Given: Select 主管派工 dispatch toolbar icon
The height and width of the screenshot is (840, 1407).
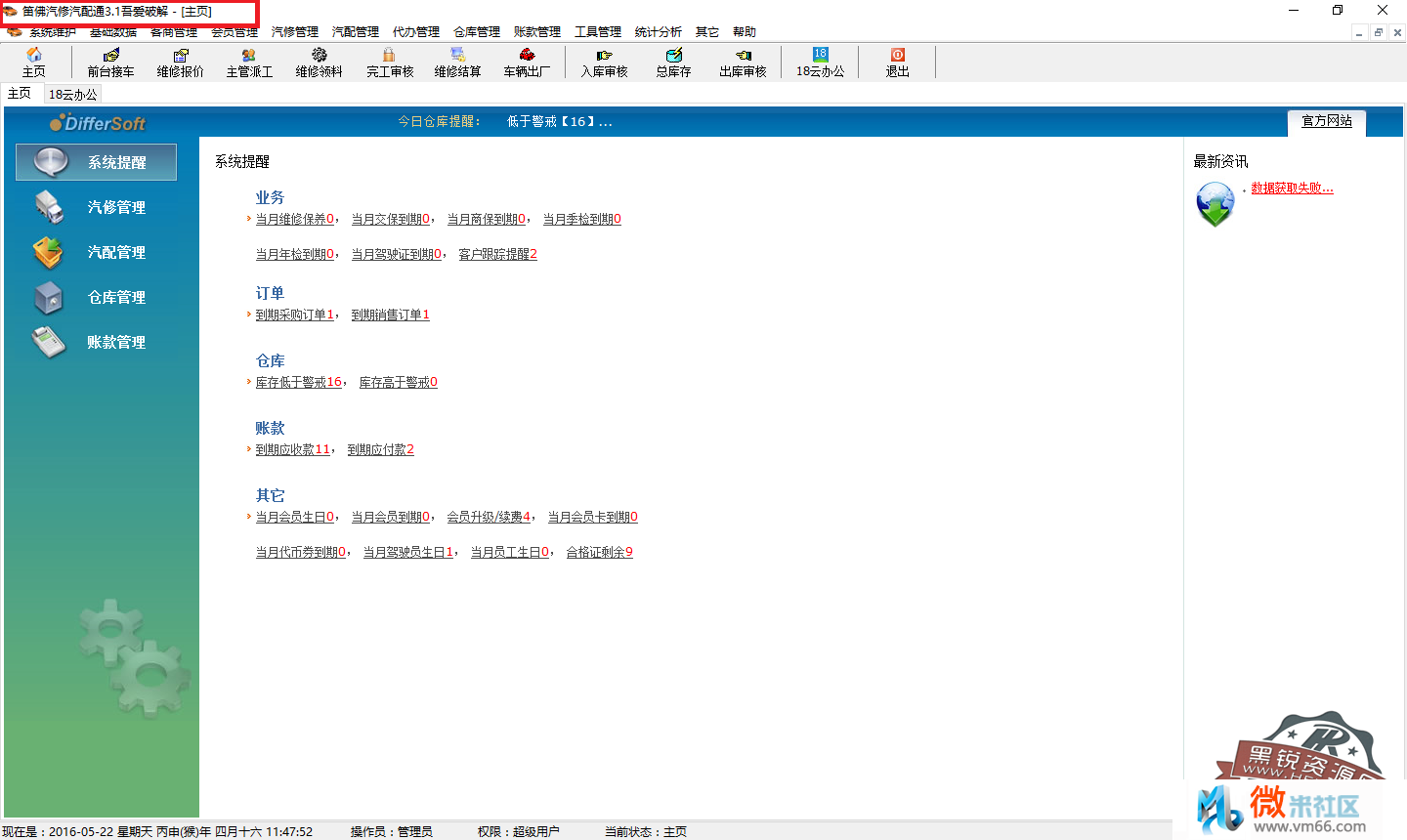Looking at the screenshot, I should pyautogui.click(x=249, y=63).
